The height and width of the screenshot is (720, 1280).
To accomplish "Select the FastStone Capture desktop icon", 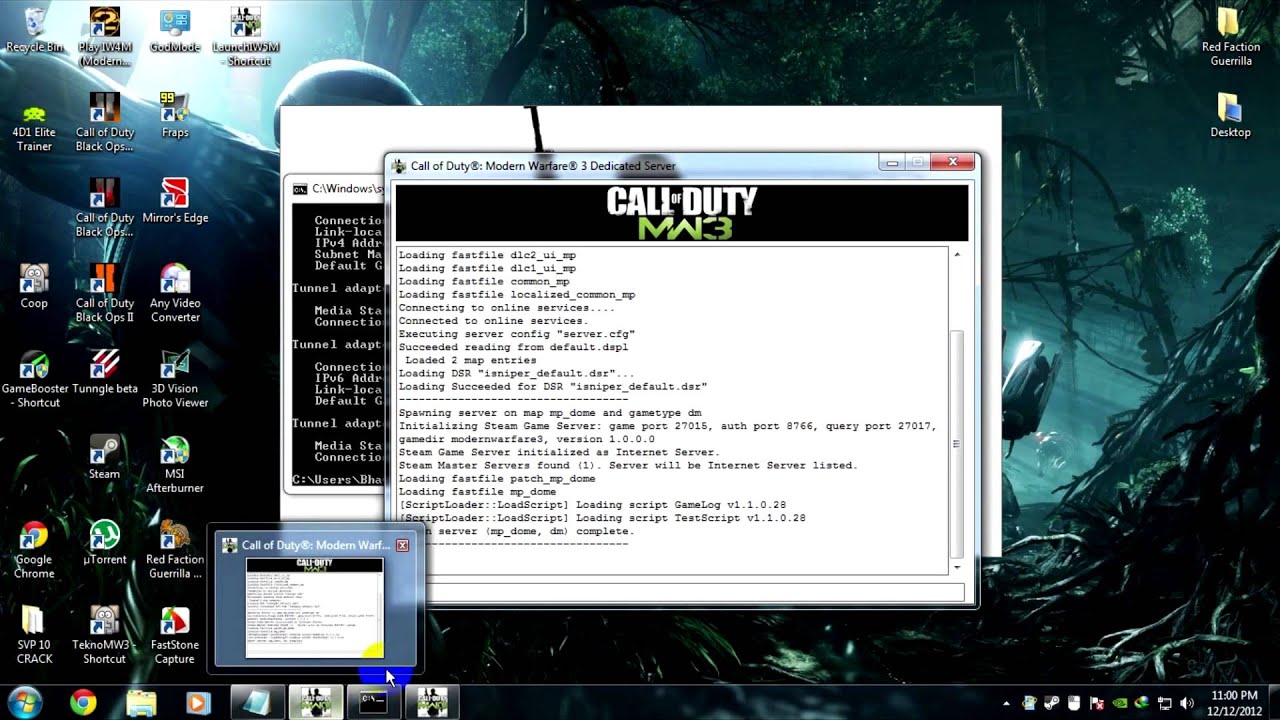I will coord(175,635).
